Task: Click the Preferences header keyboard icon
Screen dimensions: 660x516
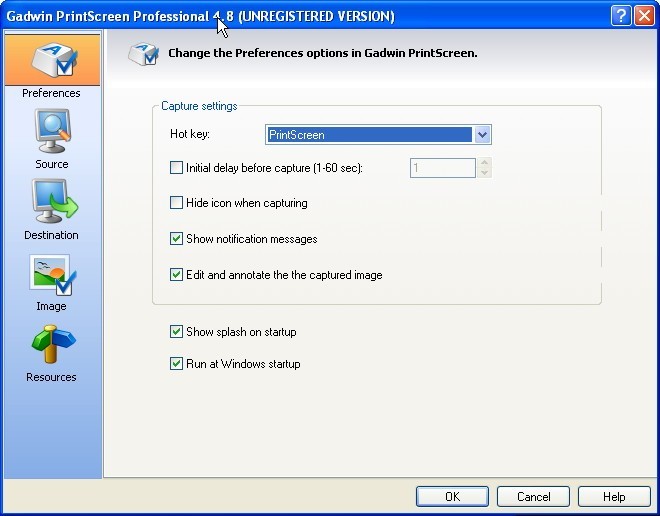Action: tap(144, 53)
